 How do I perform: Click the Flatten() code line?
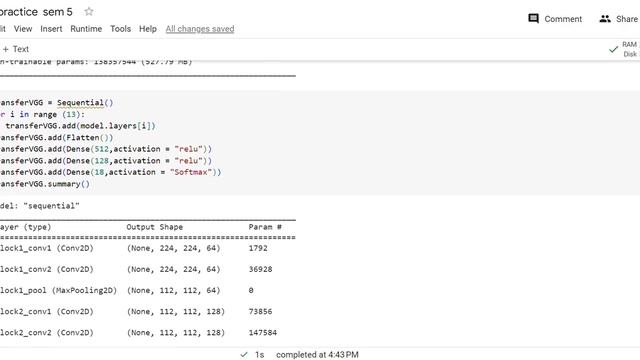pos(56,138)
